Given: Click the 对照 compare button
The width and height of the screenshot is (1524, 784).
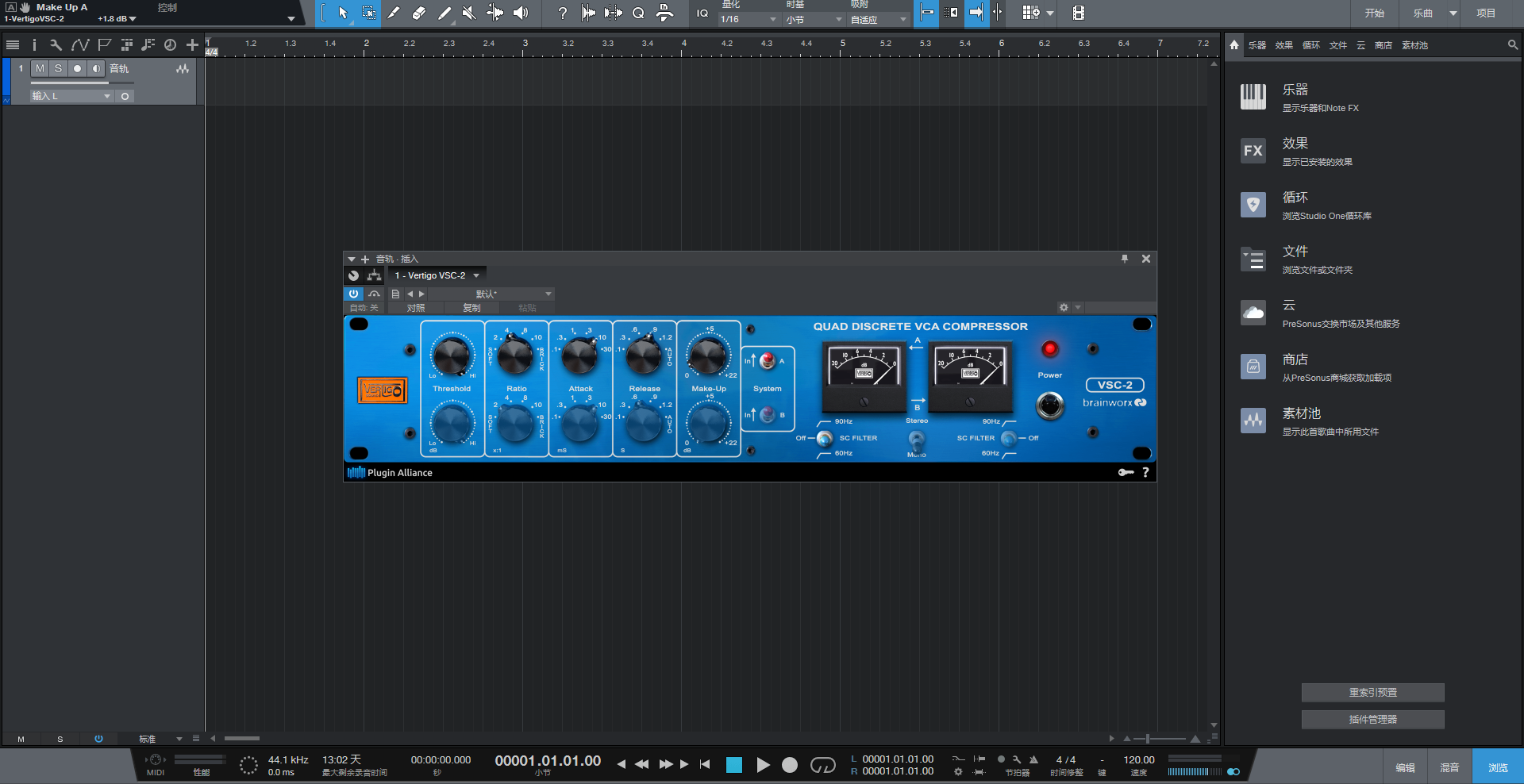Looking at the screenshot, I should coord(416,308).
